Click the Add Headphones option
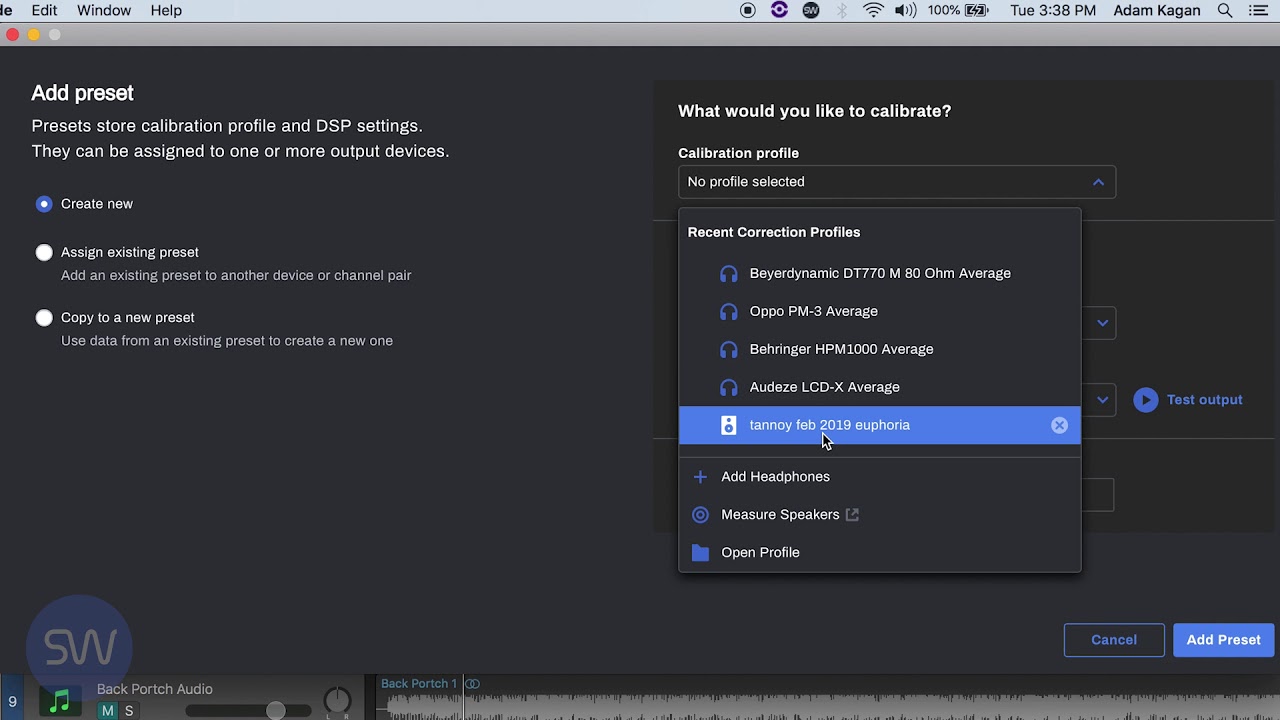Image resolution: width=1280 pixels, height=720 pixels. (x=880, y=477)
